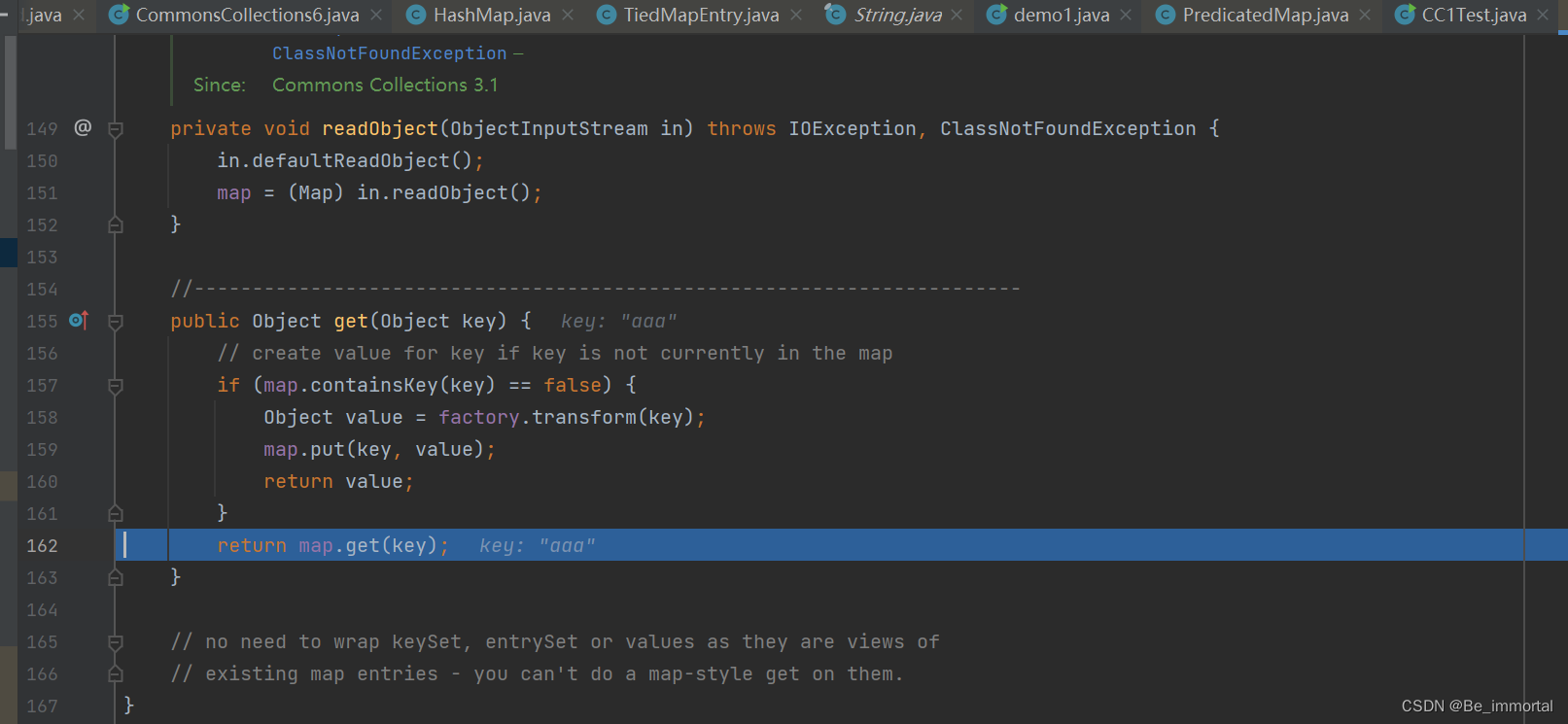Click the key: "aaa" inline hint on line 155
This screenshot has height=724, width=1568.
click(x=618, y=321)
